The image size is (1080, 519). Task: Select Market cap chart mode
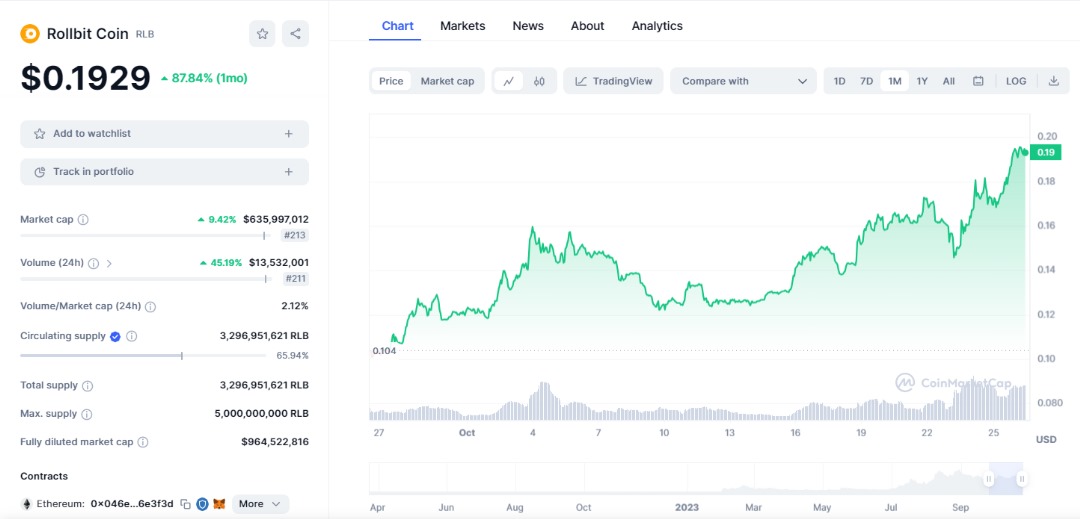pos(448,81)
